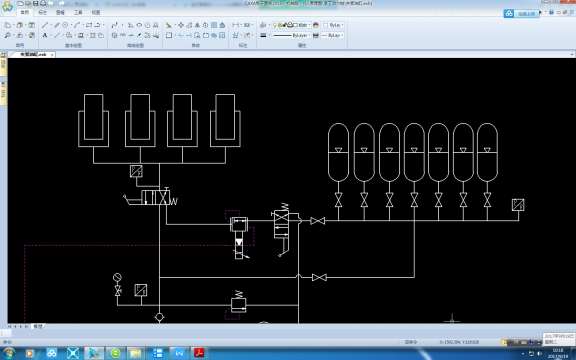The width and height of the screenshot is (576, 360).
Task: Select the model tab below canvas
Action: tap(38, 326)
